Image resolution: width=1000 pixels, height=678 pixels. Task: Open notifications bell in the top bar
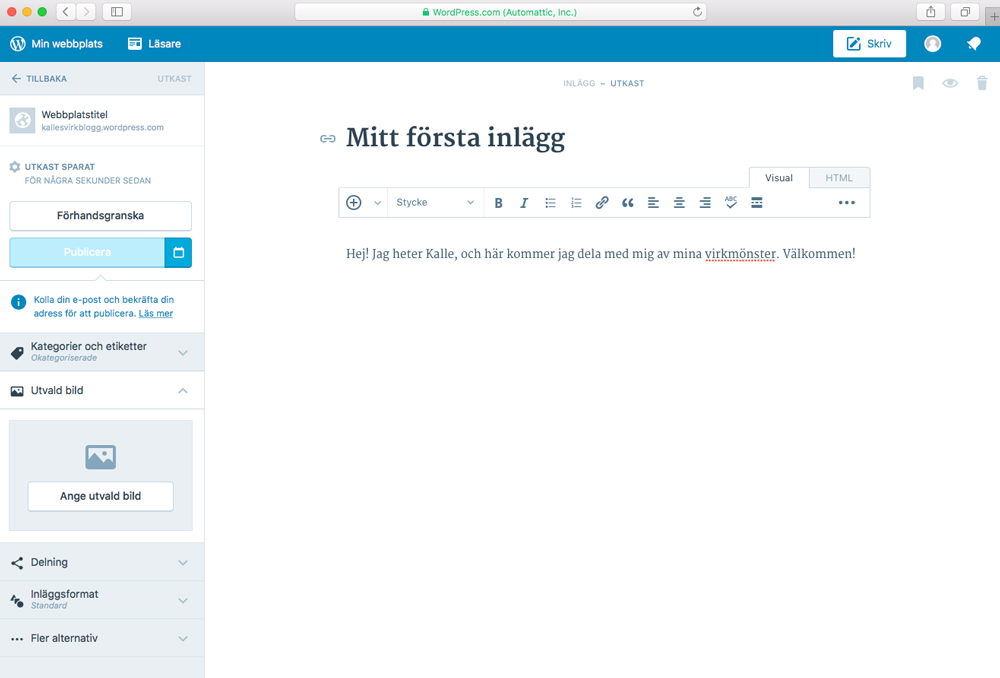point(973,44)
